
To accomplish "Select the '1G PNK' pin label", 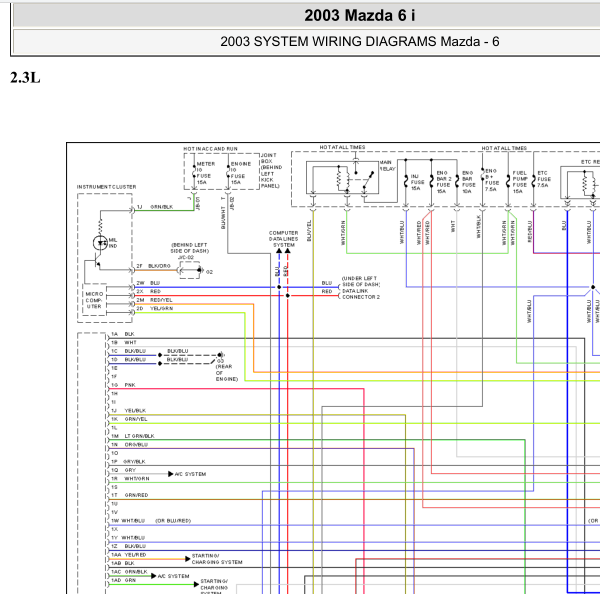I will (123, 385).
